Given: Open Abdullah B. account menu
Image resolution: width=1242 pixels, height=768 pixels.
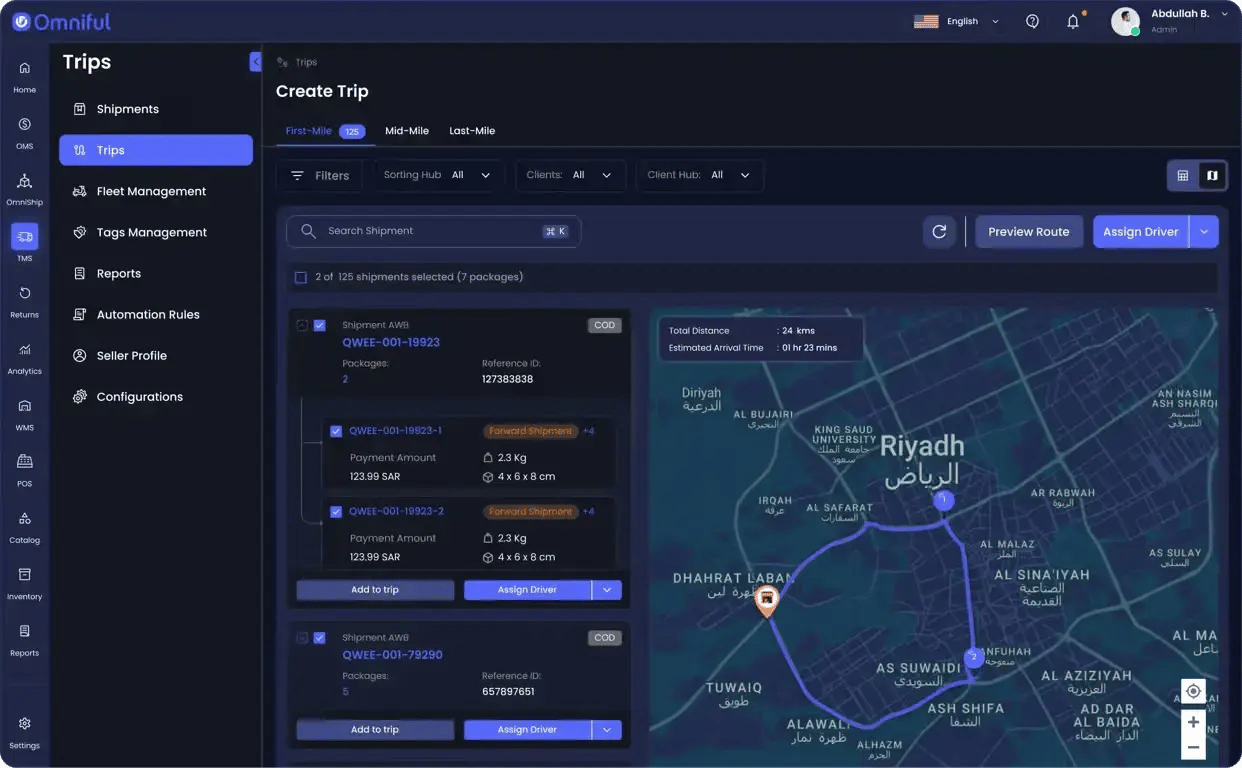Looking at the screenshot, I should click(1171, 21).
